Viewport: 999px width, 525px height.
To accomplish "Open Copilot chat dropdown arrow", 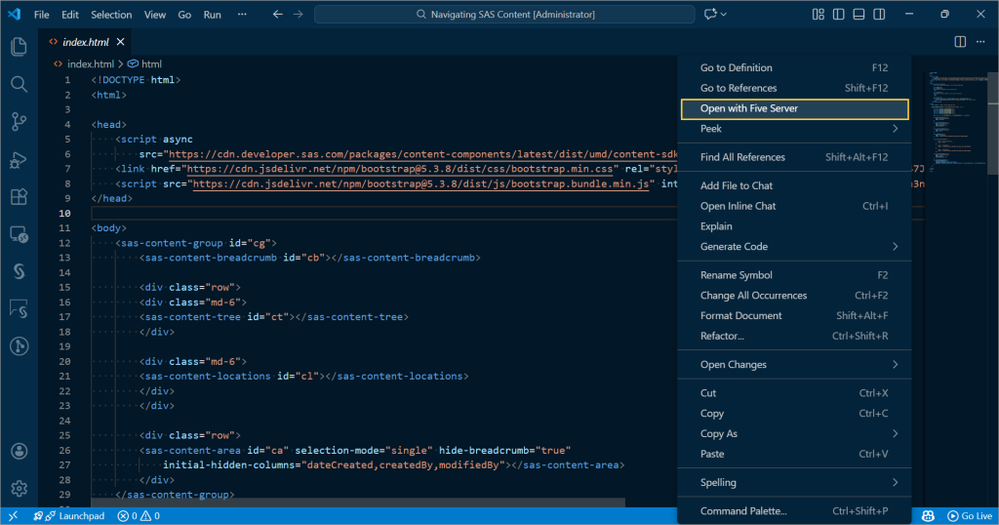I will [x=724, y=14].
